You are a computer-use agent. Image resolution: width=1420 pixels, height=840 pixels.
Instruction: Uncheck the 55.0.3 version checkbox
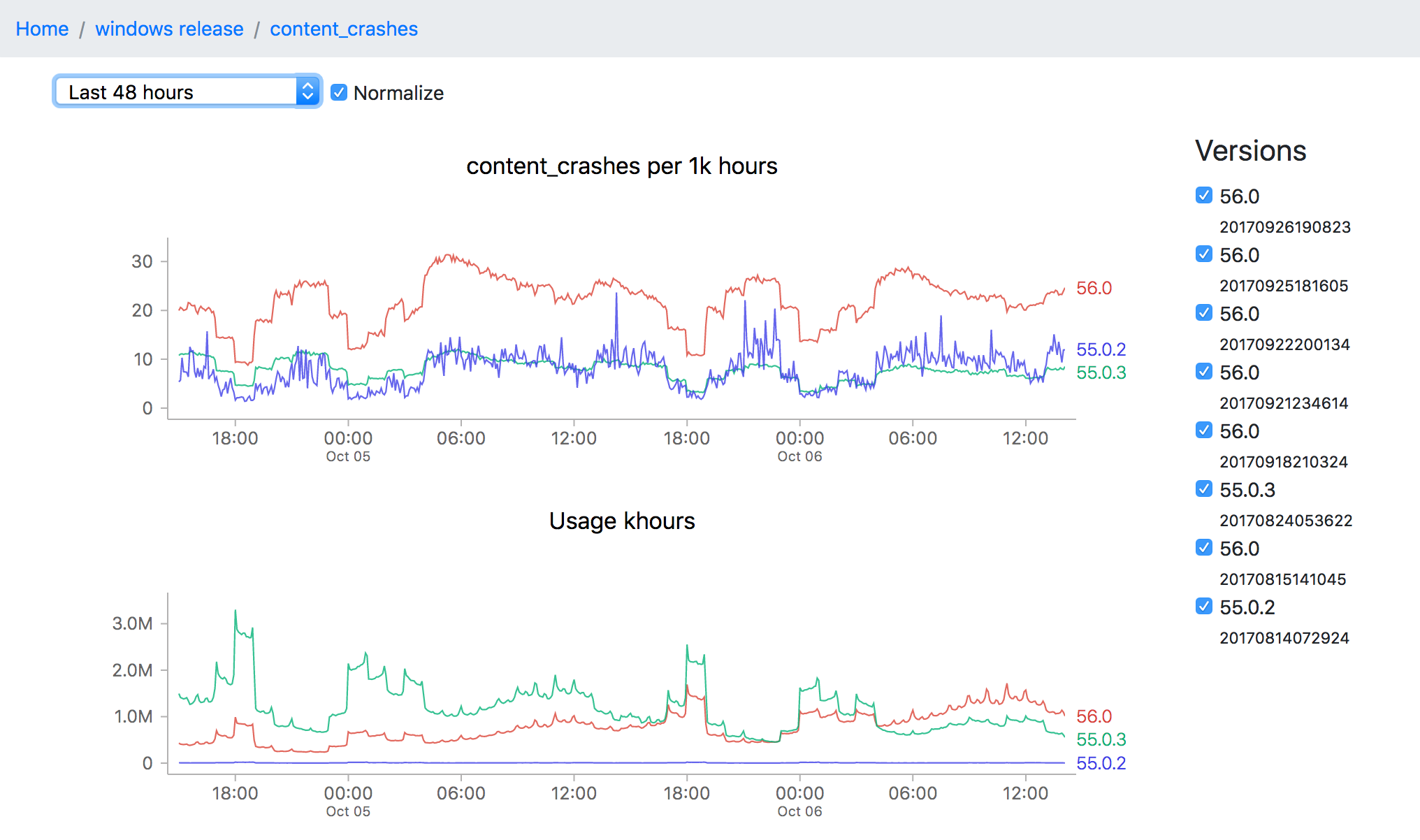coord(1203,489)
